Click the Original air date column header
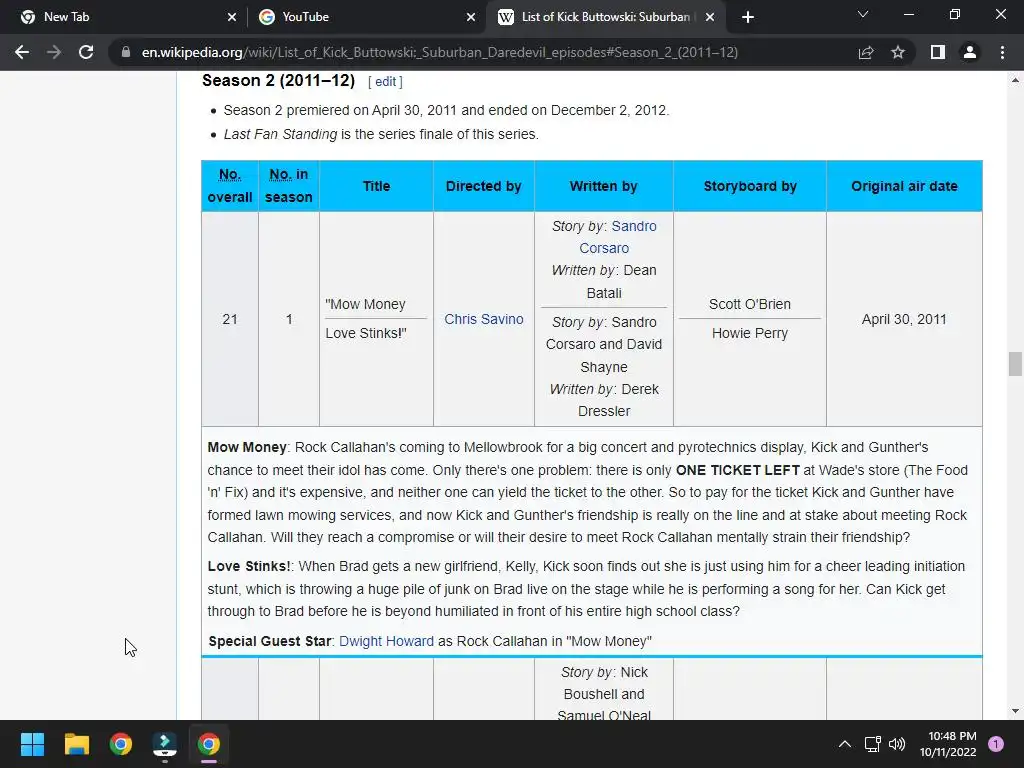Viewport: 1024px width, 768px height. point(904,186)
